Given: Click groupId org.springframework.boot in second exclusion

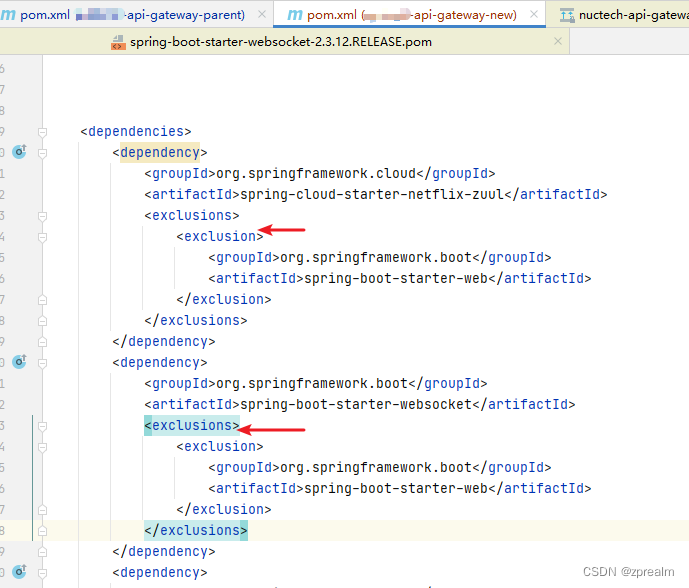Looking at the screenshot, I should coord(380,468).
